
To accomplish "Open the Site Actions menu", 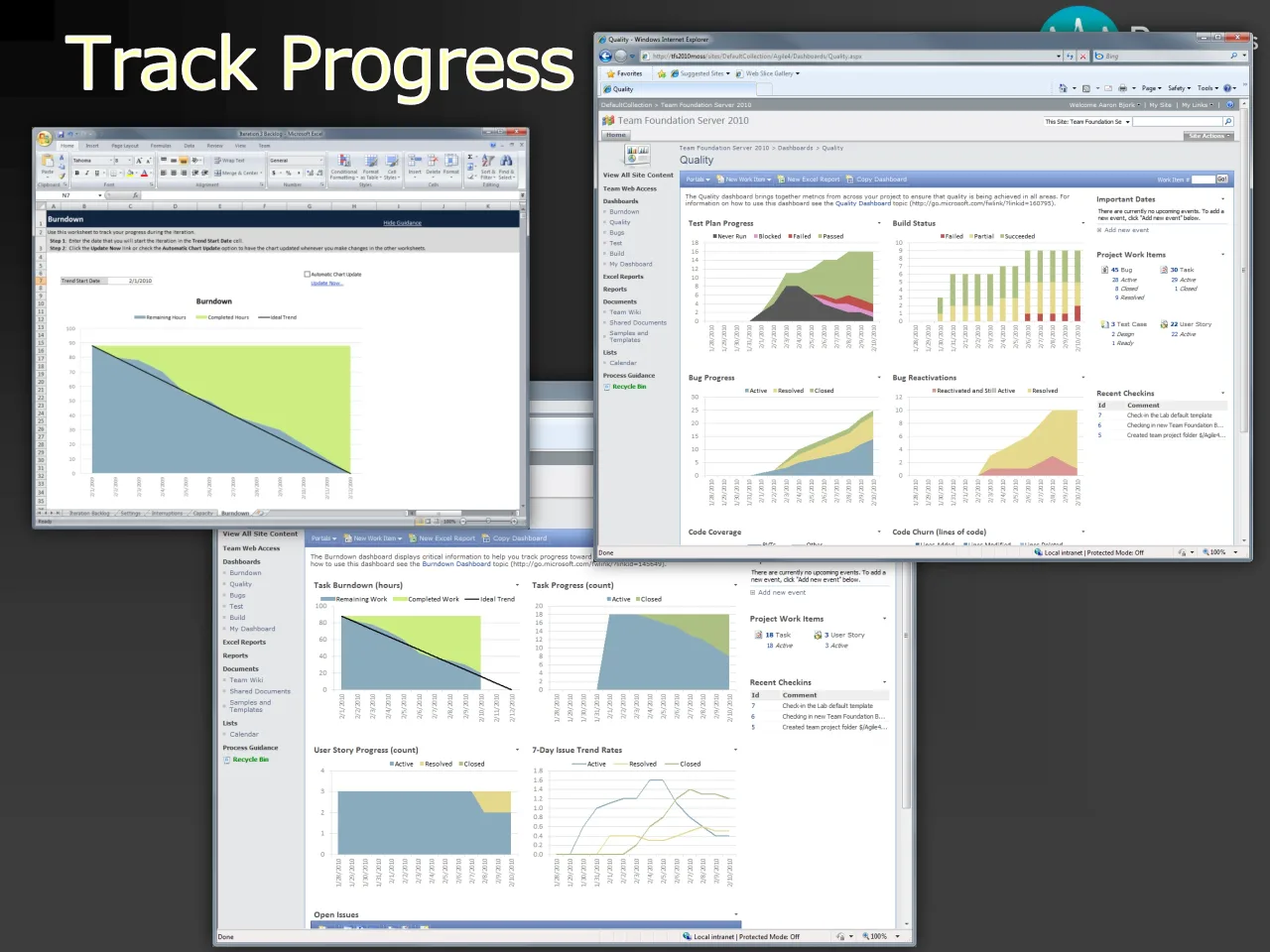I will pos(1207,136).
